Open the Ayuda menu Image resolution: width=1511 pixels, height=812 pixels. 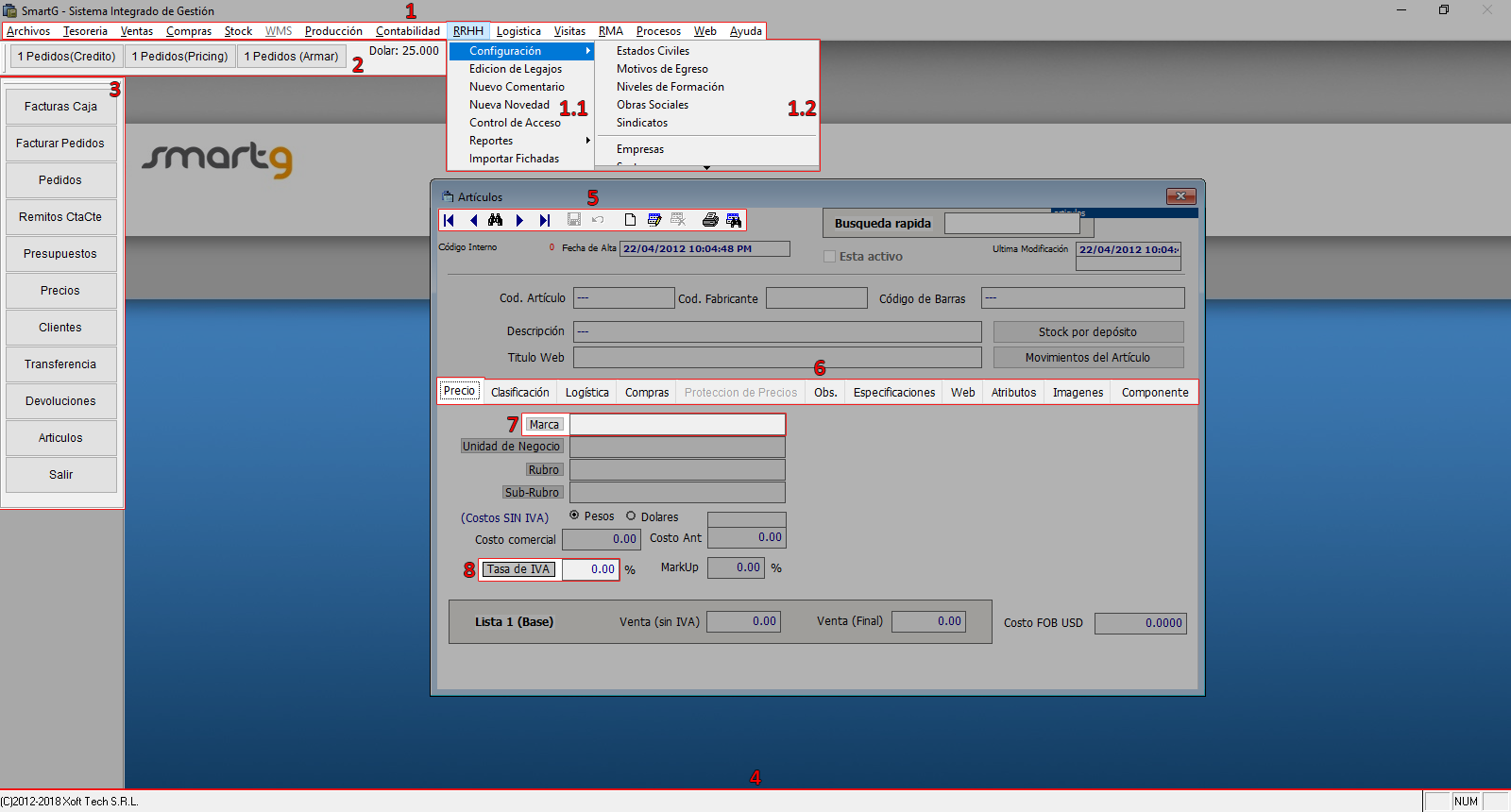pyautogui.click(x=745, y=31)
